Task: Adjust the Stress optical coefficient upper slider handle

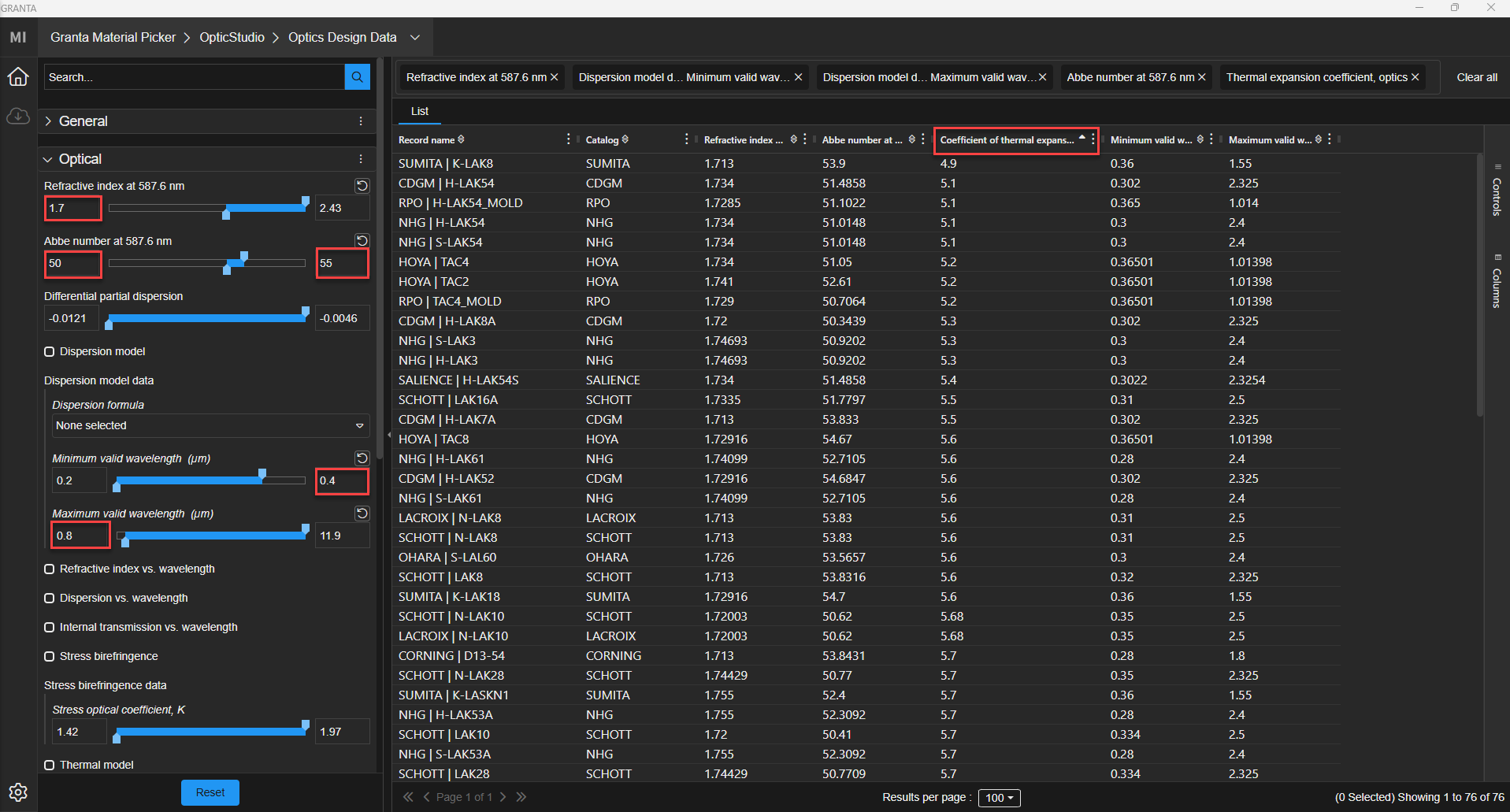Action: click(306, 726)
